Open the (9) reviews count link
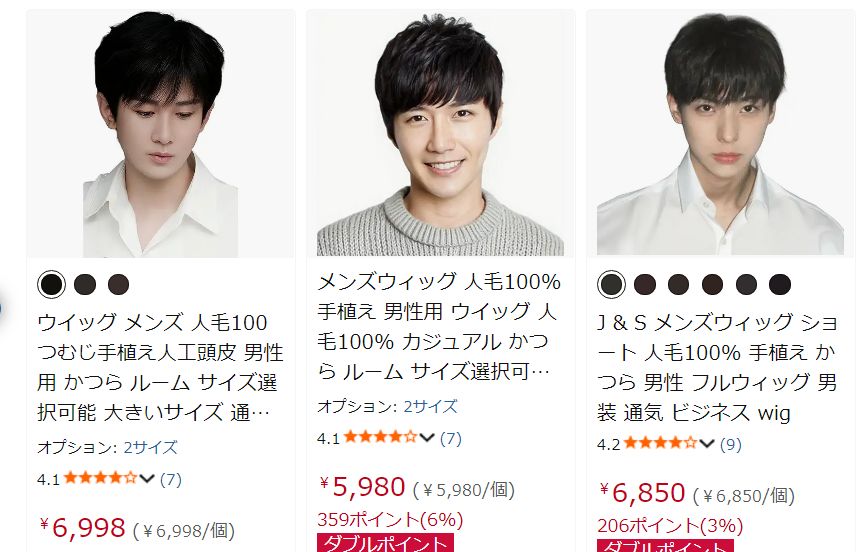 click(x=730, y=444)
